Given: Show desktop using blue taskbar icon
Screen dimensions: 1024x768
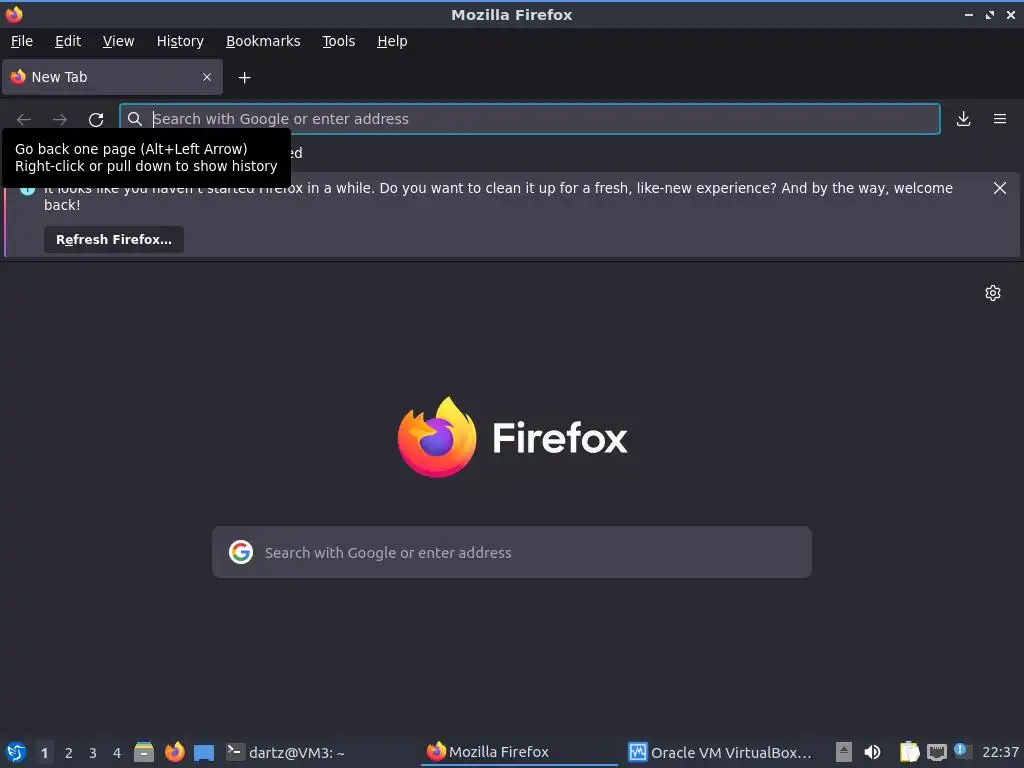Looking at the screenshot, I should [x=204, y=752].
